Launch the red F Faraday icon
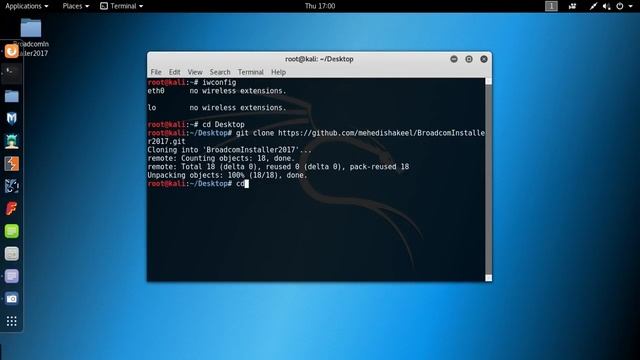This screenshot has width=640, height=360. point(11,209)
